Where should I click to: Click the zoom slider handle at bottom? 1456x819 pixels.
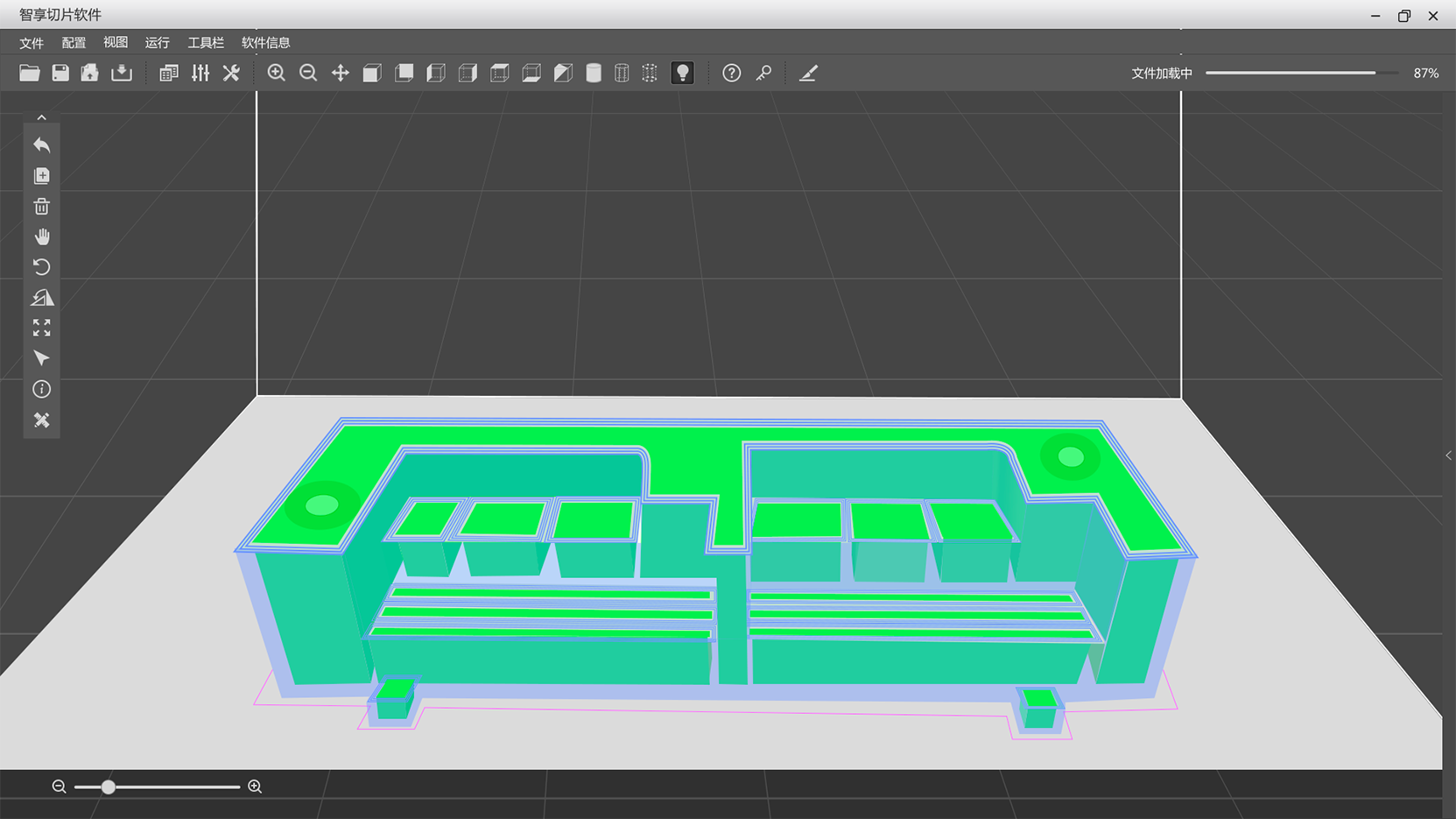(108, 787)
